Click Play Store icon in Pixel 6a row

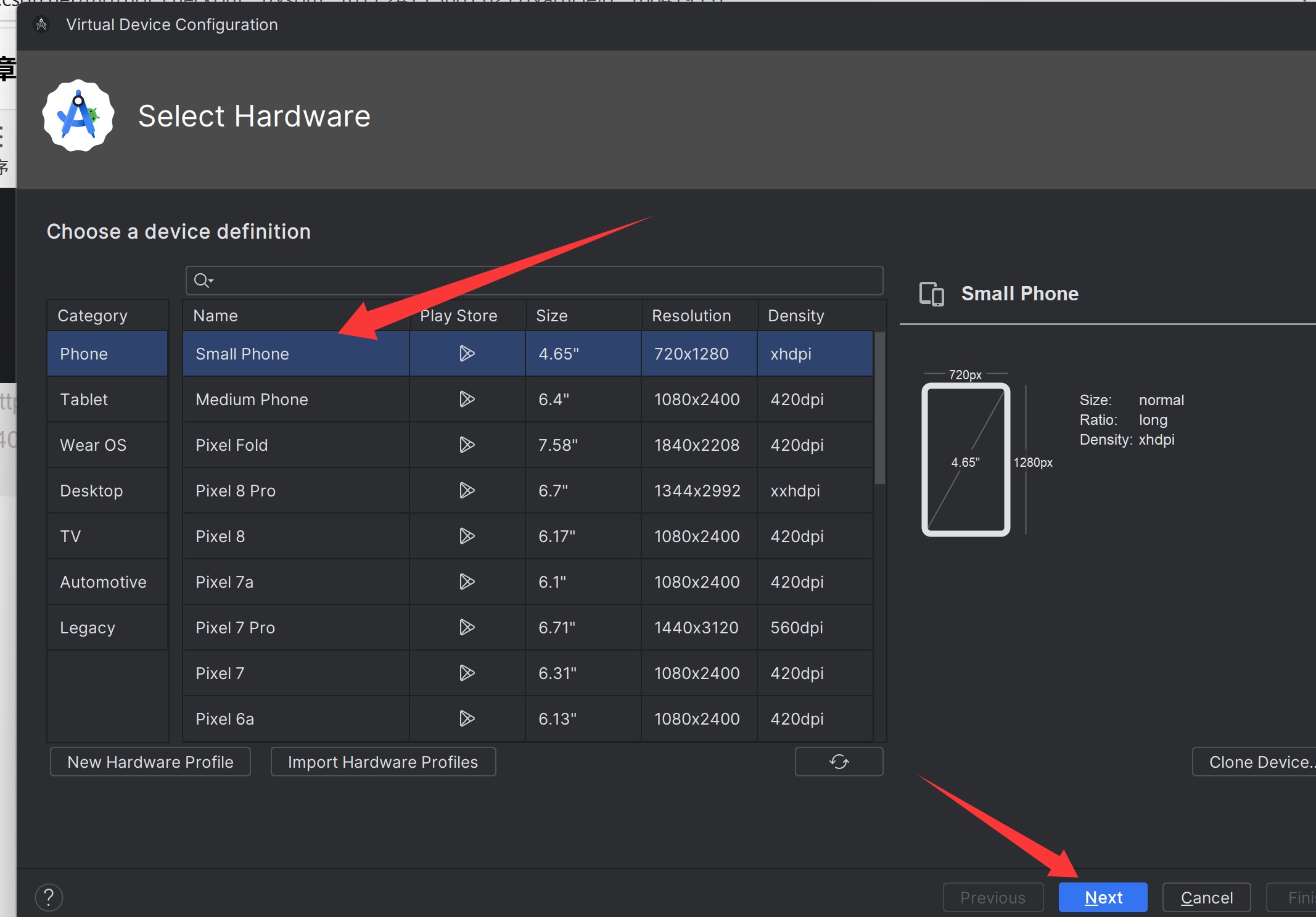coord(467,718)
